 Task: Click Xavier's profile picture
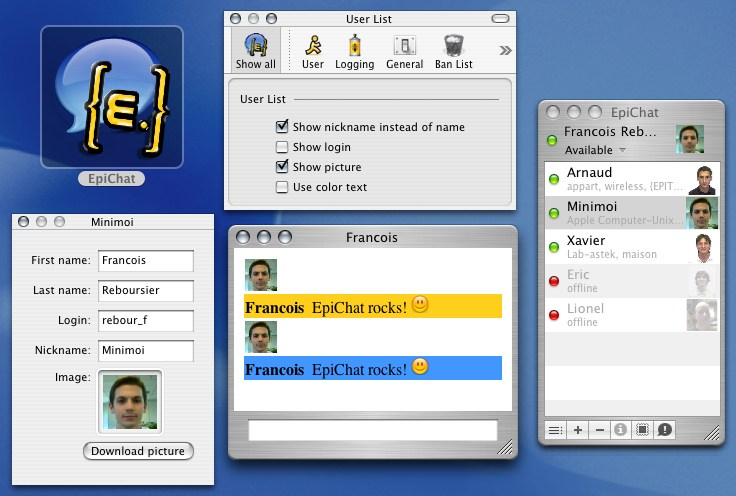[703, 247]
